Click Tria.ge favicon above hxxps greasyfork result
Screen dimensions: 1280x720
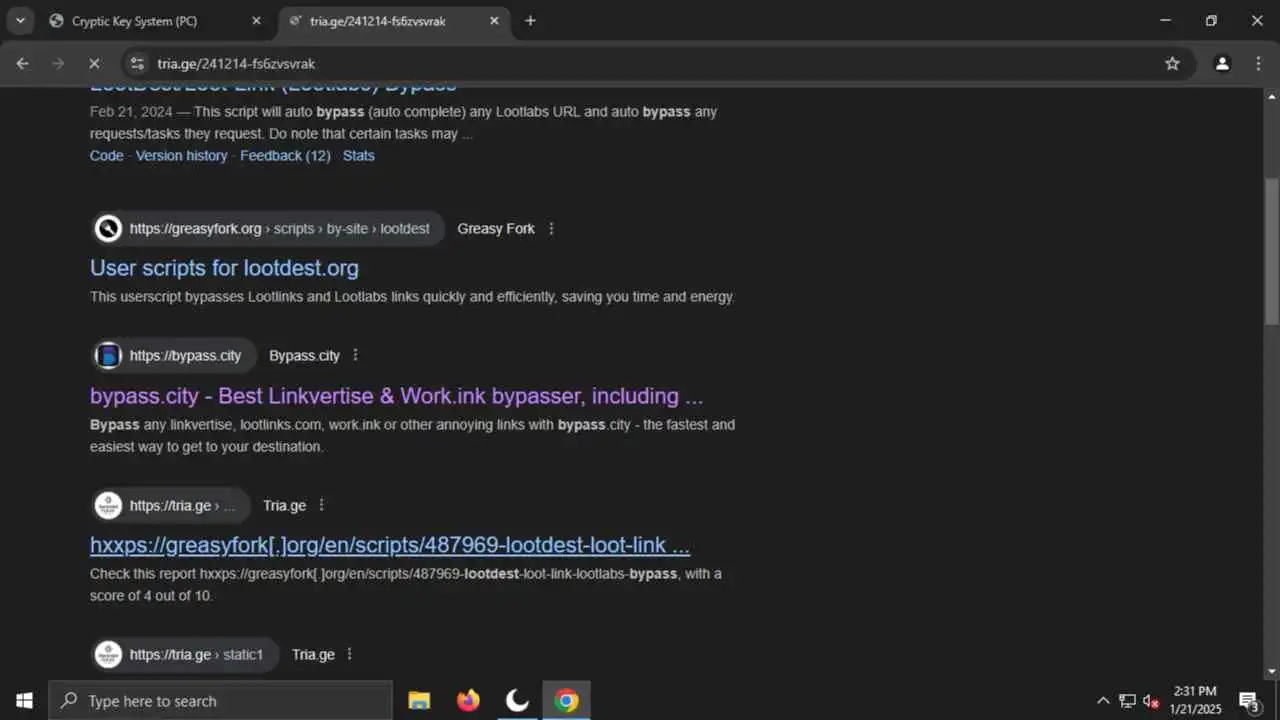(108, 506)
